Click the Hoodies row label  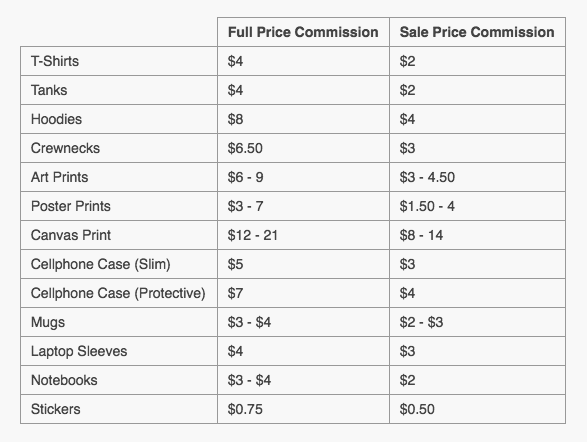[56, 119]
